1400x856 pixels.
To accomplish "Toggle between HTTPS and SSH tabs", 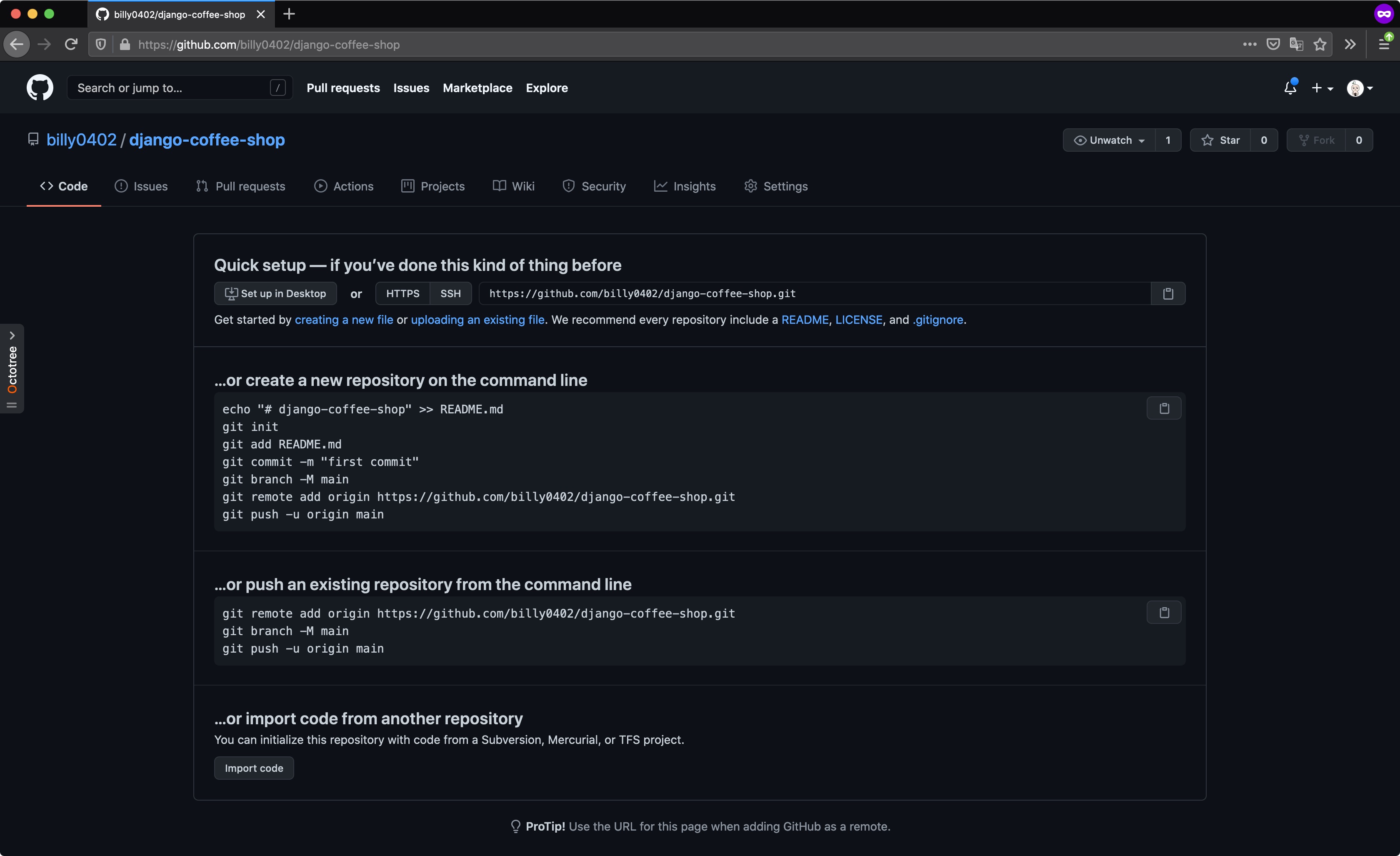I will pyautogui.click(x=450, y=293).
